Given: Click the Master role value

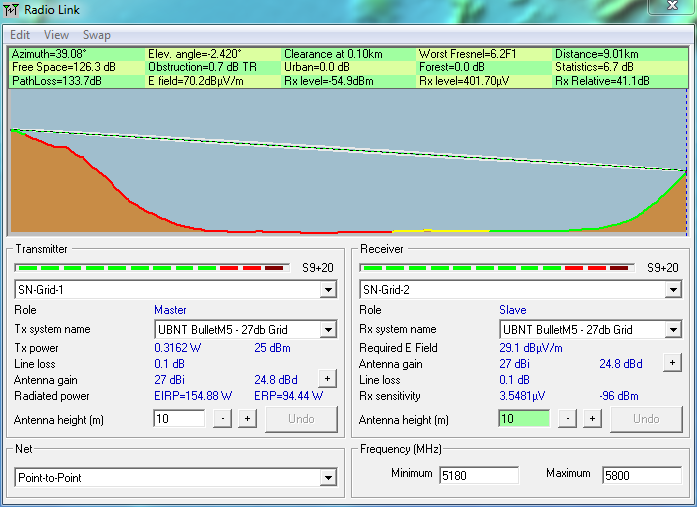Looking at the screenshot, I should pyautogui.click(x=170, y=310).
